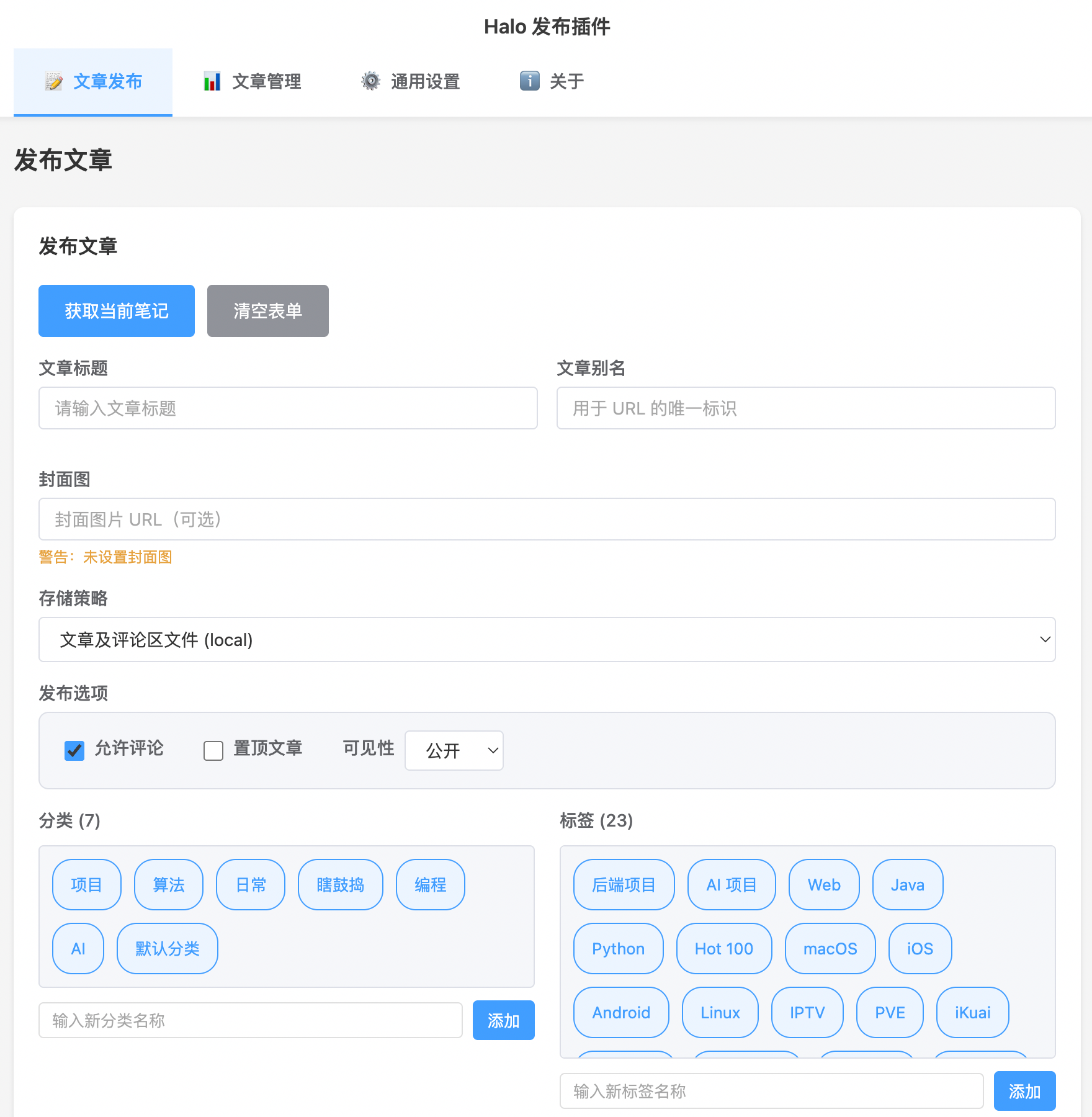
Task: Click the 标签 (23) heading
Action: (x=596, y=820)
